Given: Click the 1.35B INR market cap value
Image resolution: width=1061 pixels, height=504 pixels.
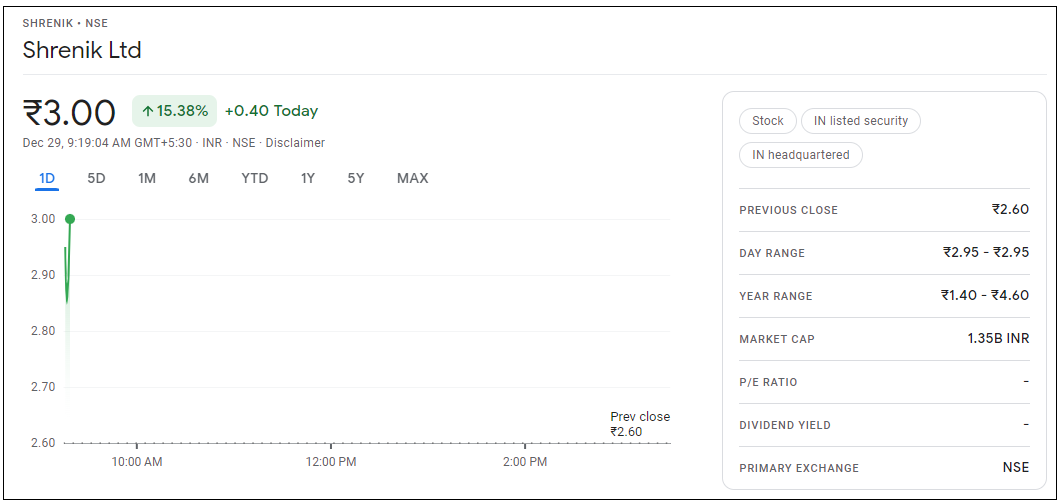Looking at the screenshot, I should pos(998,338).
